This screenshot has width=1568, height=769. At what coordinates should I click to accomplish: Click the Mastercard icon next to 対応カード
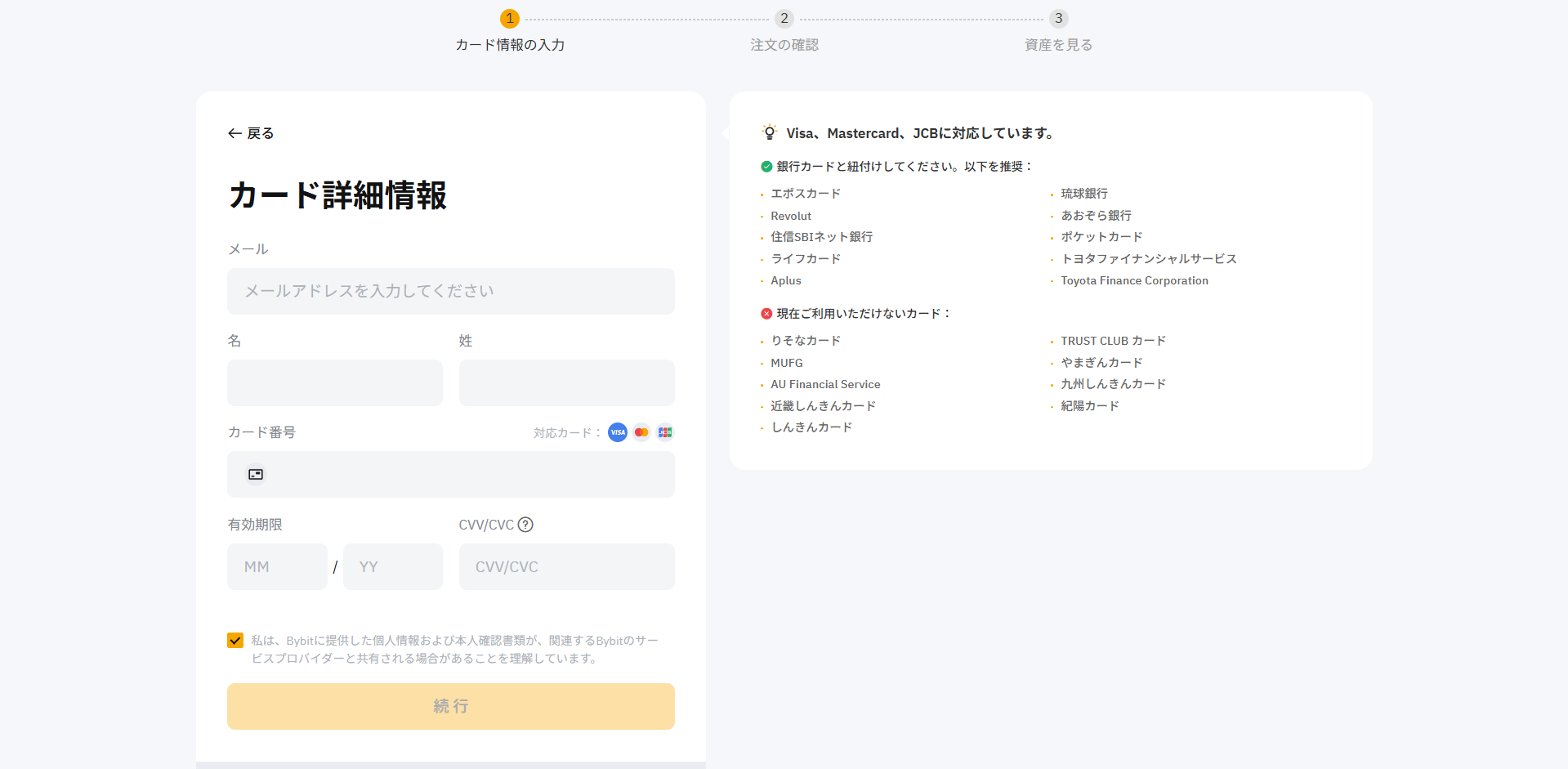(x=641, y=432)
